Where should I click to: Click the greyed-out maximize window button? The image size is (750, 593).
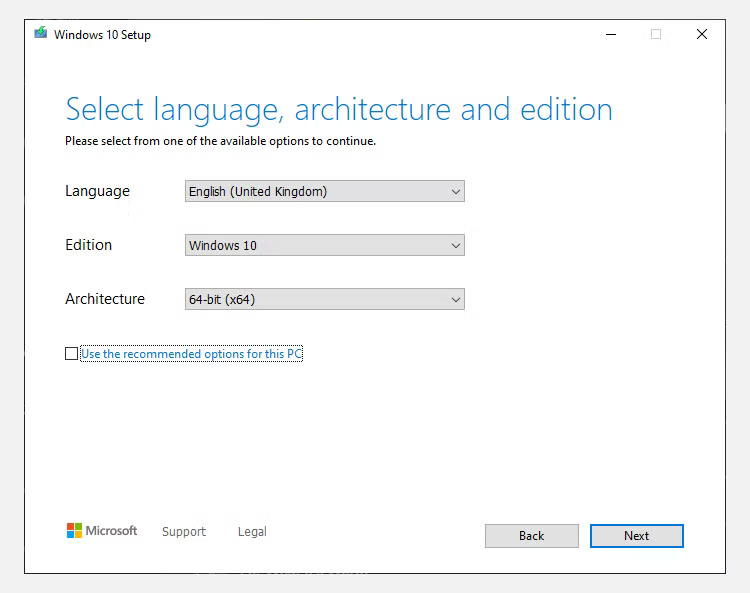656,34
